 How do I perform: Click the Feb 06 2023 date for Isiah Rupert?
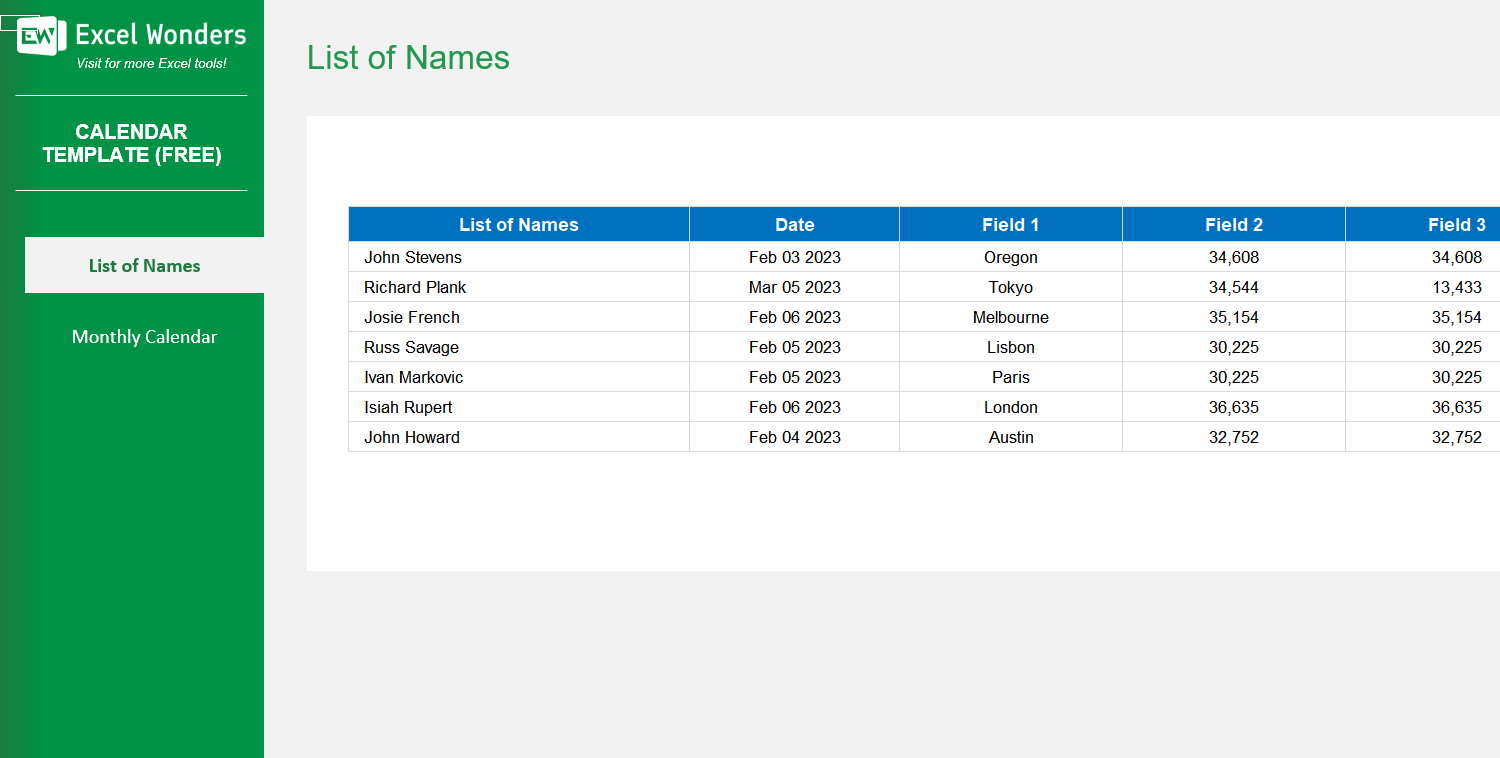[x=795, y=407]
